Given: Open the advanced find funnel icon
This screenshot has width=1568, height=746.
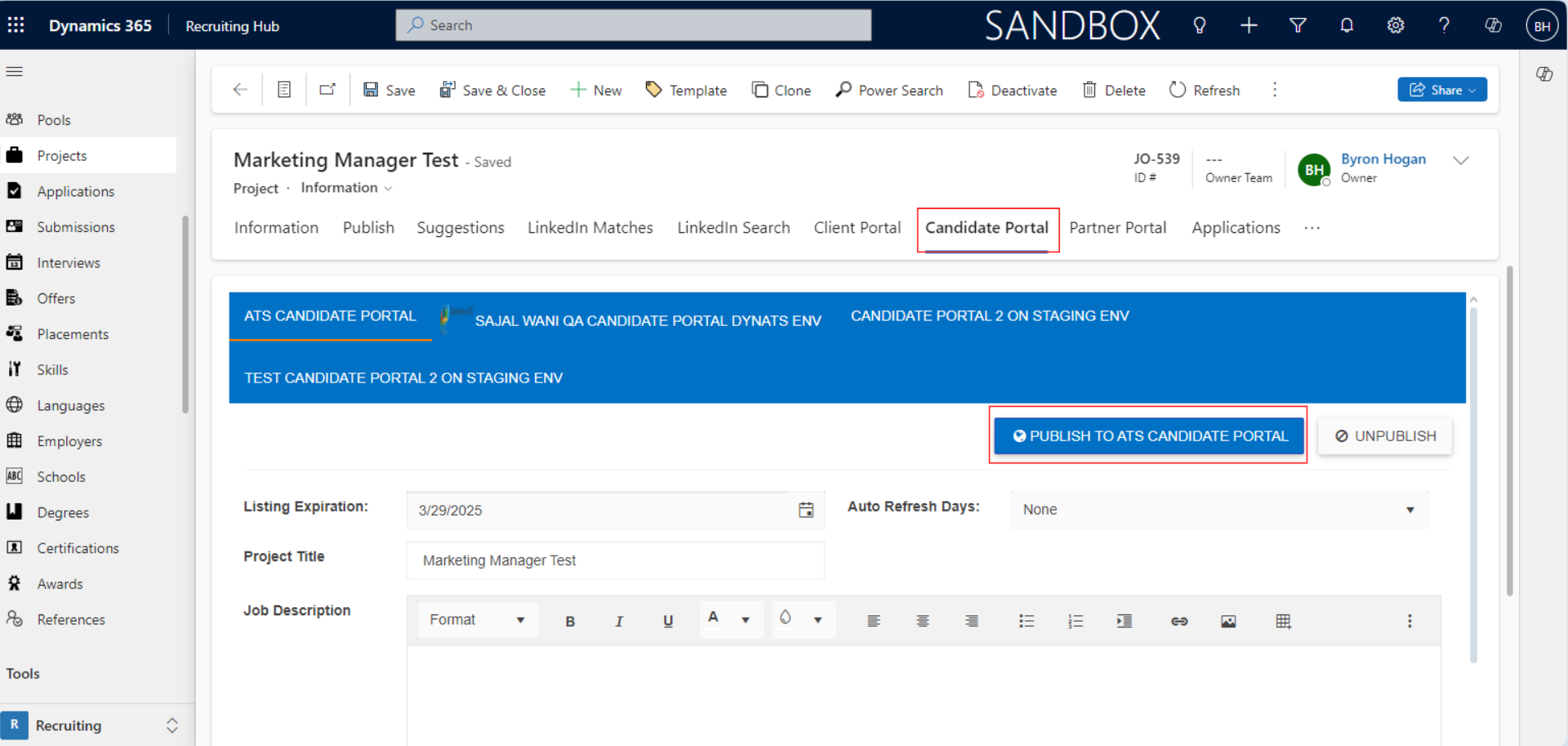Looking at the screenshot, I should [x=1298, y=25].
